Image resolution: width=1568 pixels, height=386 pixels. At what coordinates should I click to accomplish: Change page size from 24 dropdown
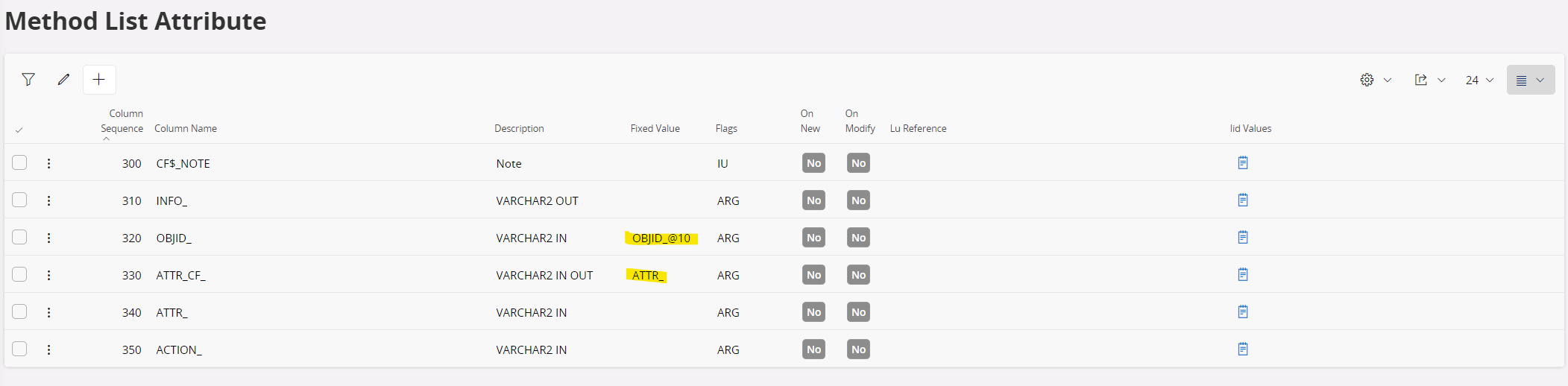pyautogui.click(x=1479, y=80)
